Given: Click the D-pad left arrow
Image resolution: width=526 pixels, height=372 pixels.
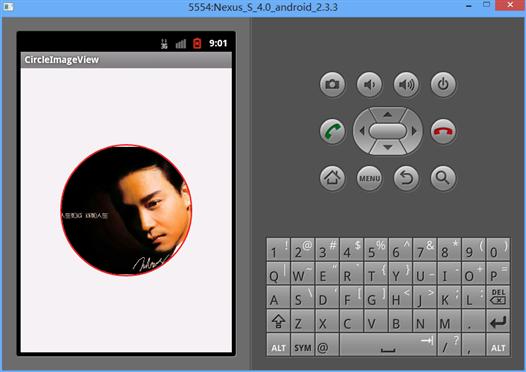Looking at the screenshot, I should pos(362,131).
